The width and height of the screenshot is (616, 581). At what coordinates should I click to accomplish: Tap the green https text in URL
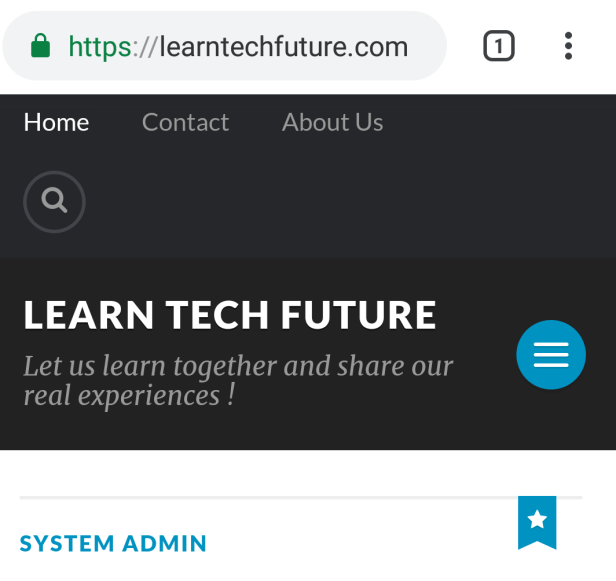click(x=100, y=46)
